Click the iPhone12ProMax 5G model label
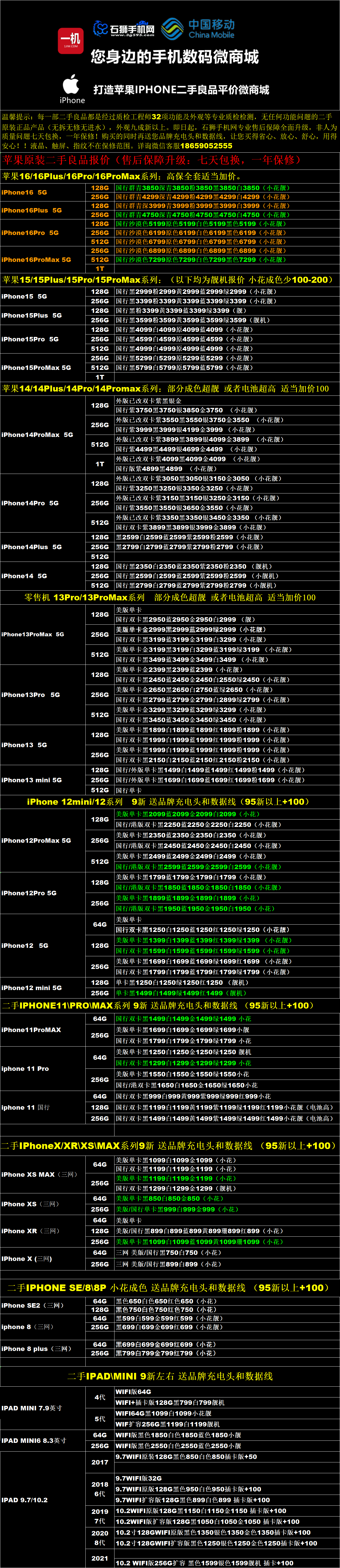 coord(36,840)
